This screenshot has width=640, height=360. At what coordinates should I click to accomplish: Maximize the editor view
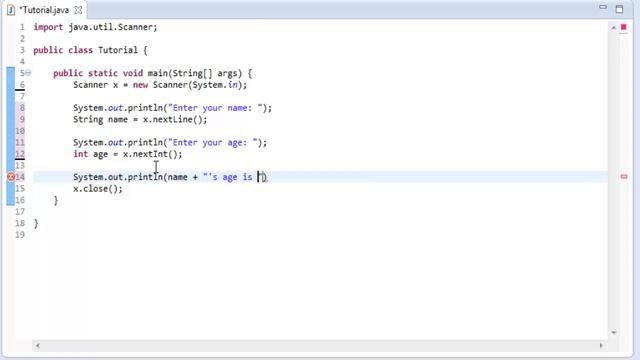(x=619, y=9)
